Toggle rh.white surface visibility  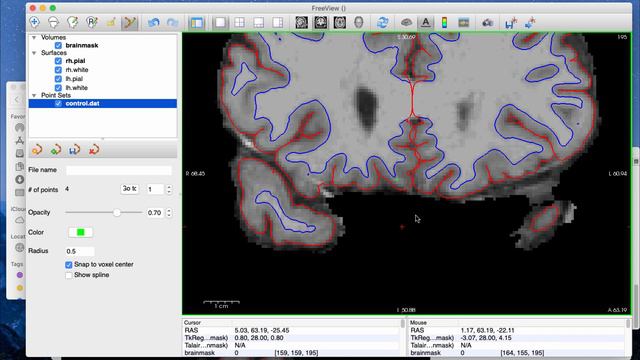pos(58,70)
